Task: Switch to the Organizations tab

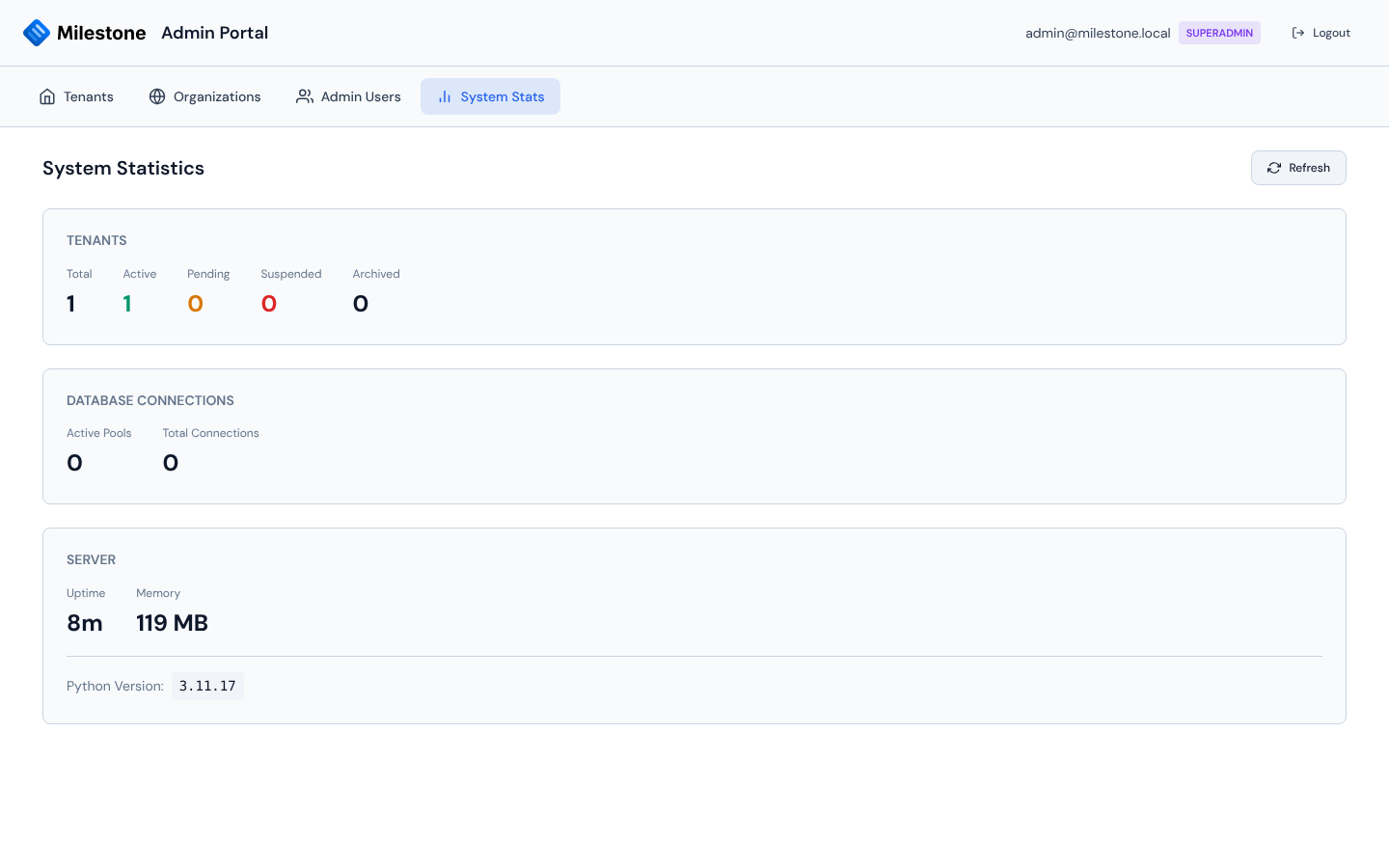Action: [204, 96]
